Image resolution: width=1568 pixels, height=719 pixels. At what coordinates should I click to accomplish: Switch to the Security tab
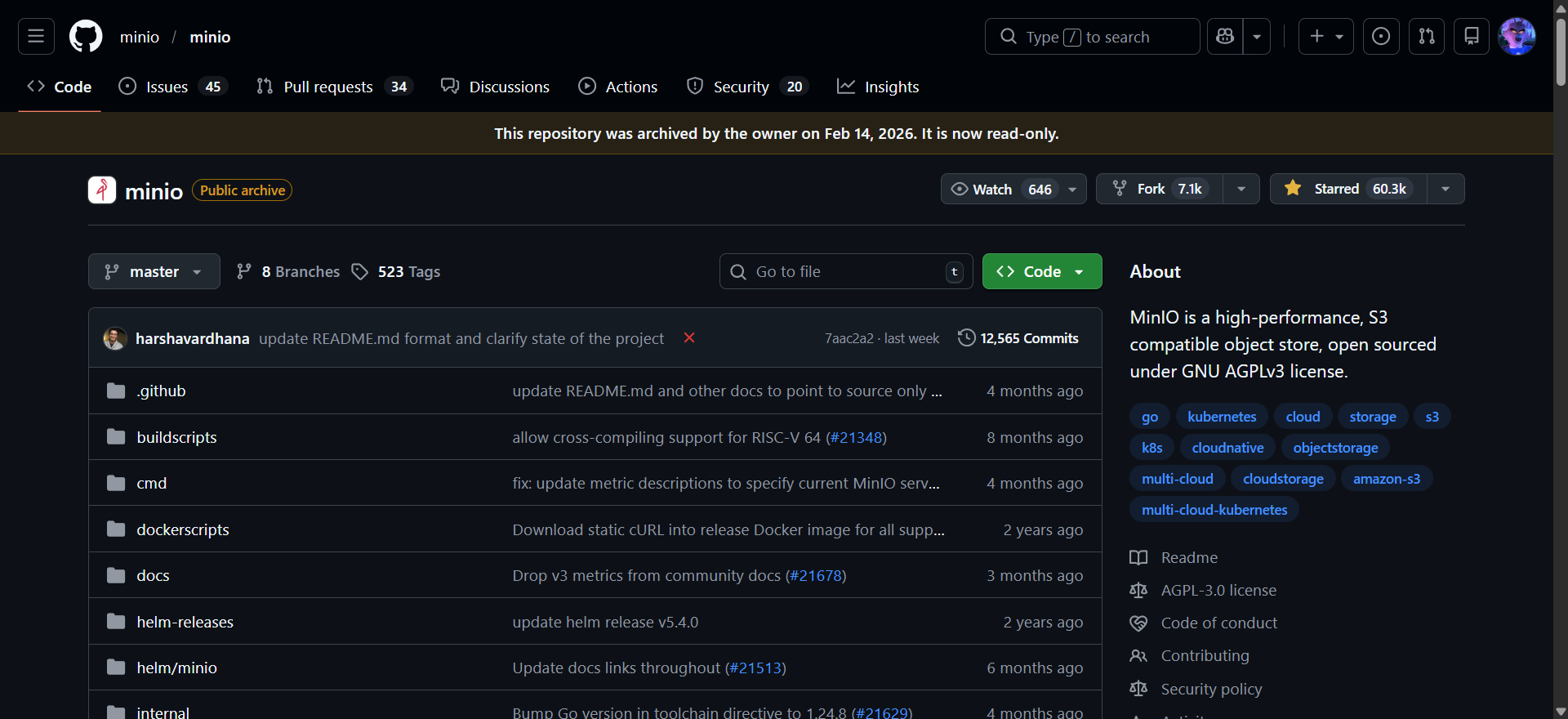[x=748, y=87]
